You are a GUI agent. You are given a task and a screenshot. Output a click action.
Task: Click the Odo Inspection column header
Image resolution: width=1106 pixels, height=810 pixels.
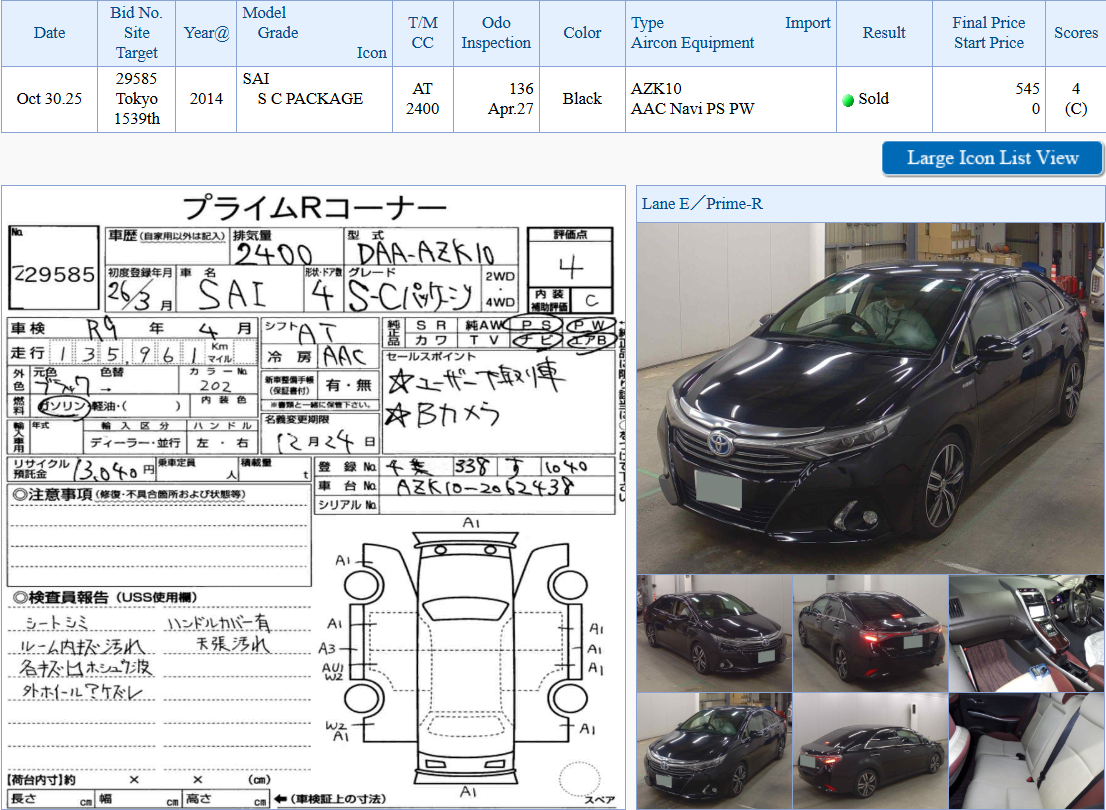click(496, 33)
